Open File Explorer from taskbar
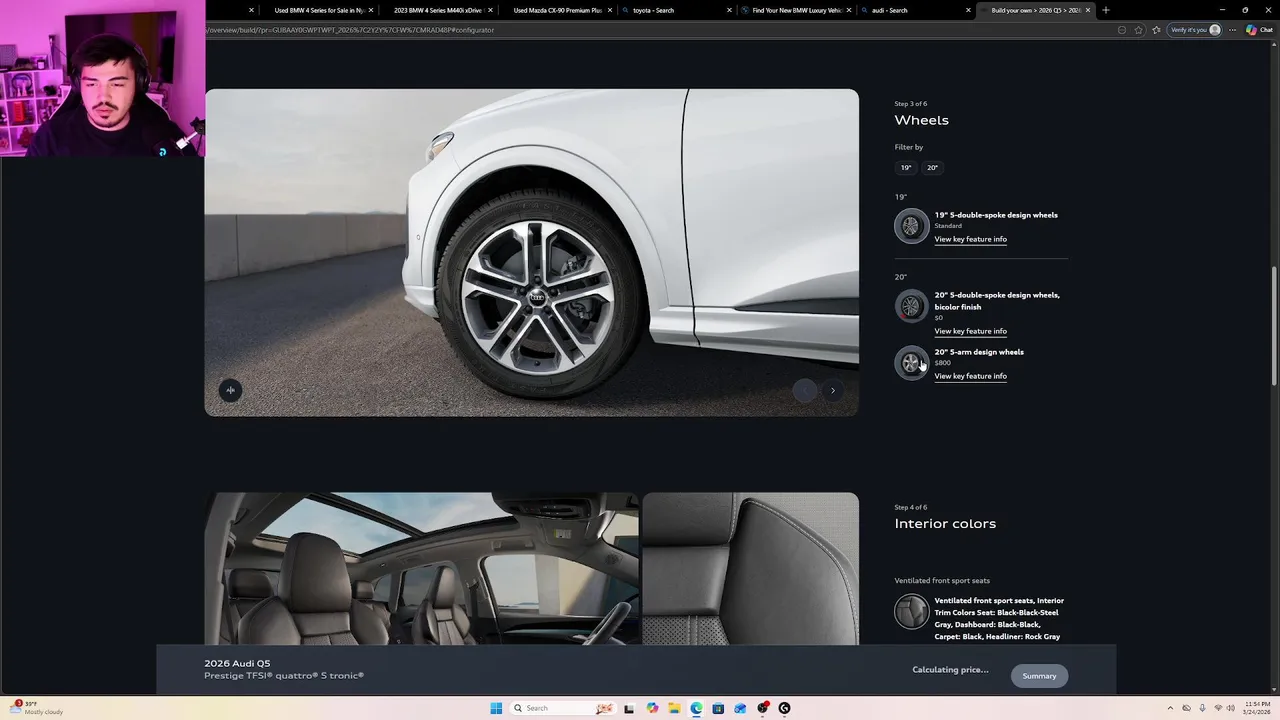The height and width of the screenshot is (720, 1280). [674, 708]
